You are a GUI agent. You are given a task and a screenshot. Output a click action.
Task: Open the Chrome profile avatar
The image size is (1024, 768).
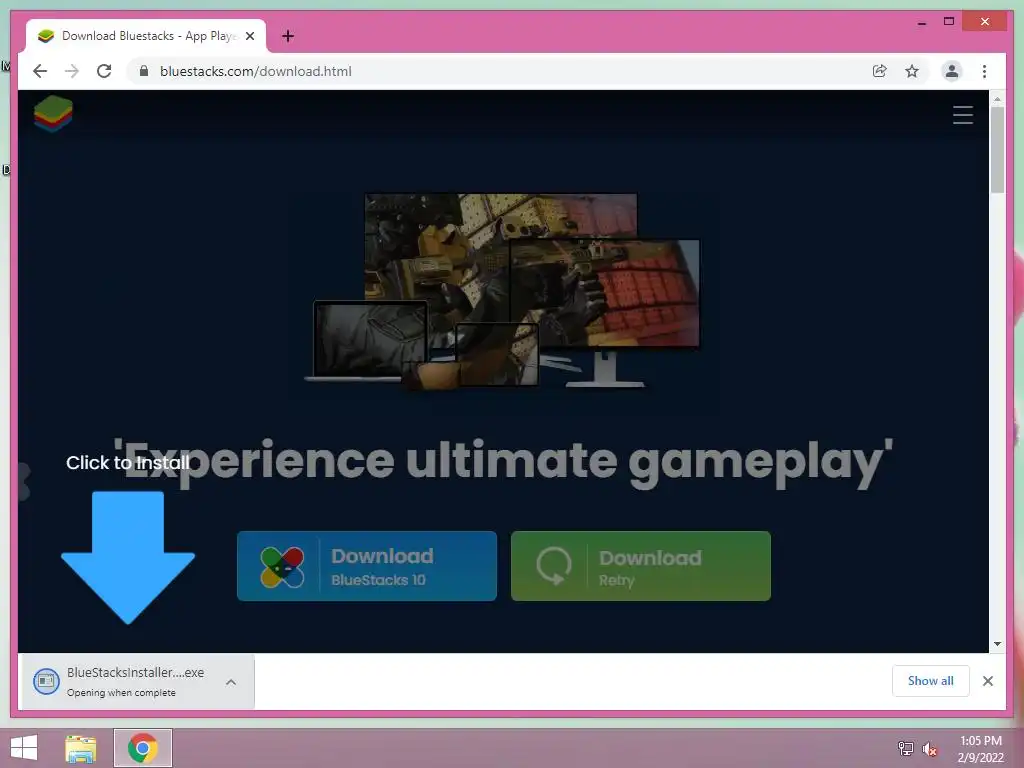pos(952,71)
